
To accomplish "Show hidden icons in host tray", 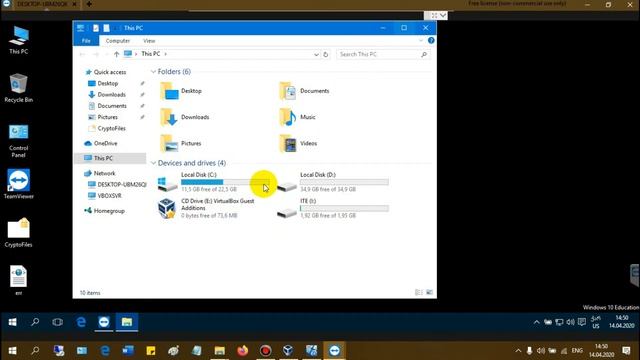I will (518, 351).
